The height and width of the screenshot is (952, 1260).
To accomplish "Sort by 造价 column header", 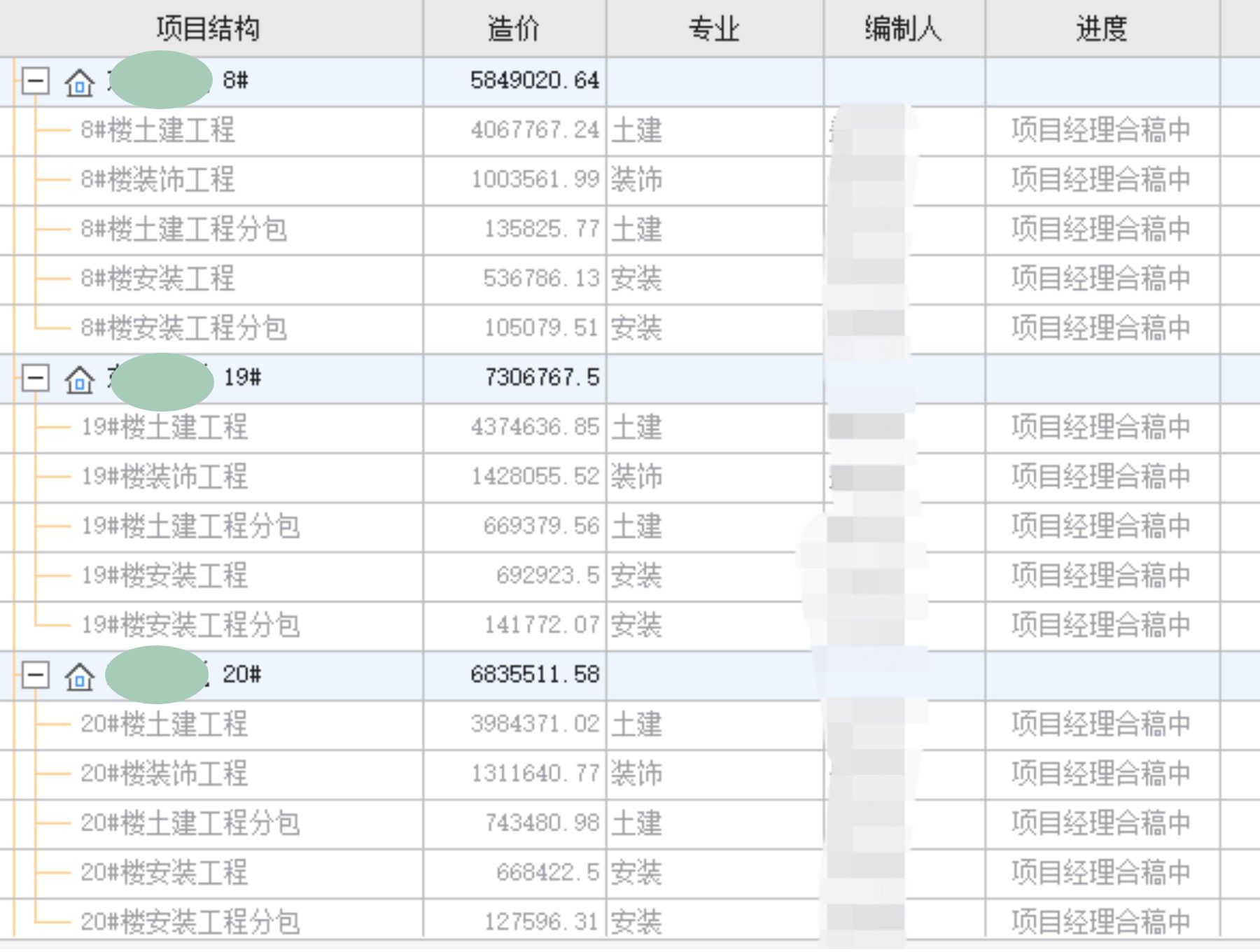I will (514, 29).
